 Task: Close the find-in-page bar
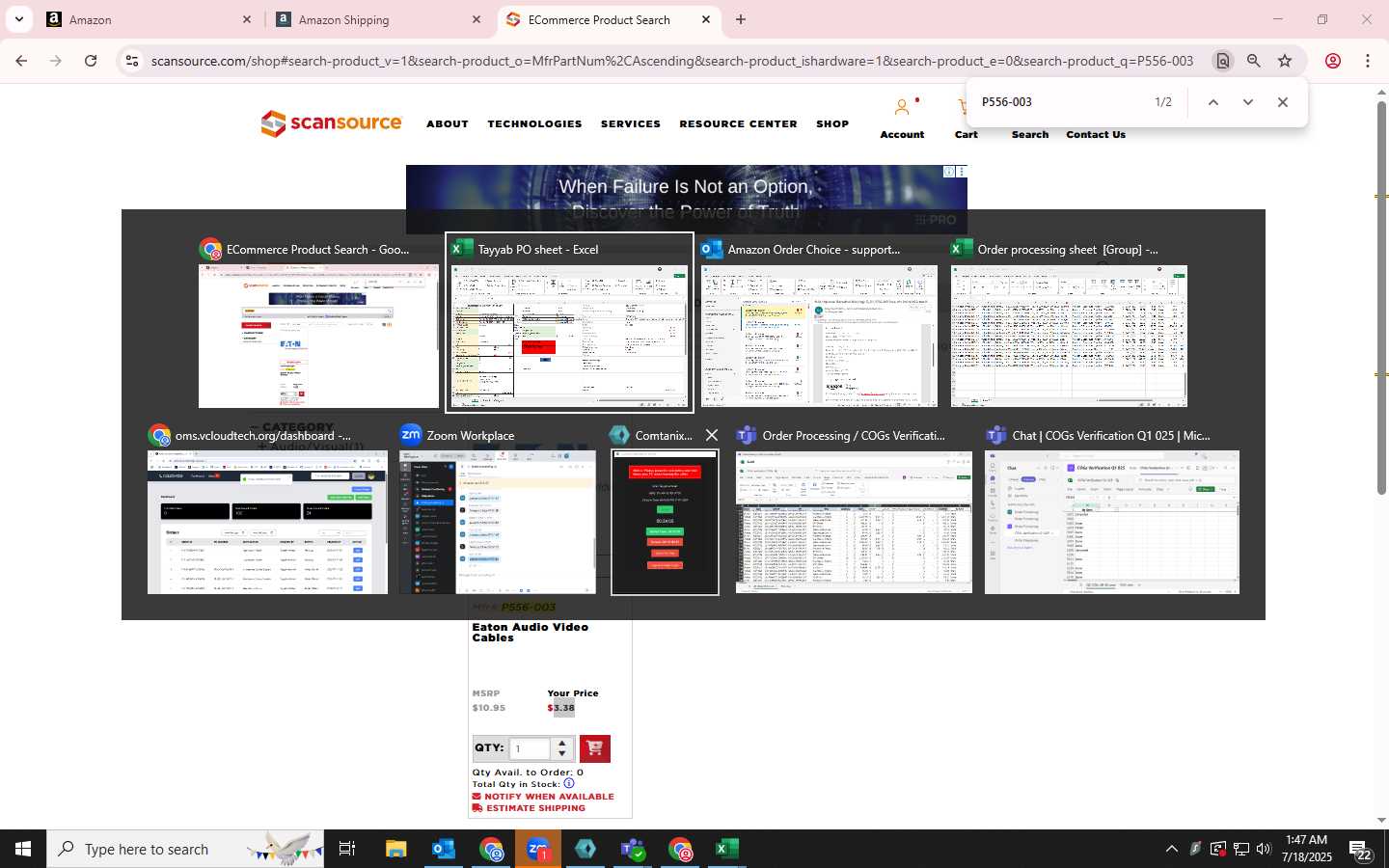(1283, 102)
